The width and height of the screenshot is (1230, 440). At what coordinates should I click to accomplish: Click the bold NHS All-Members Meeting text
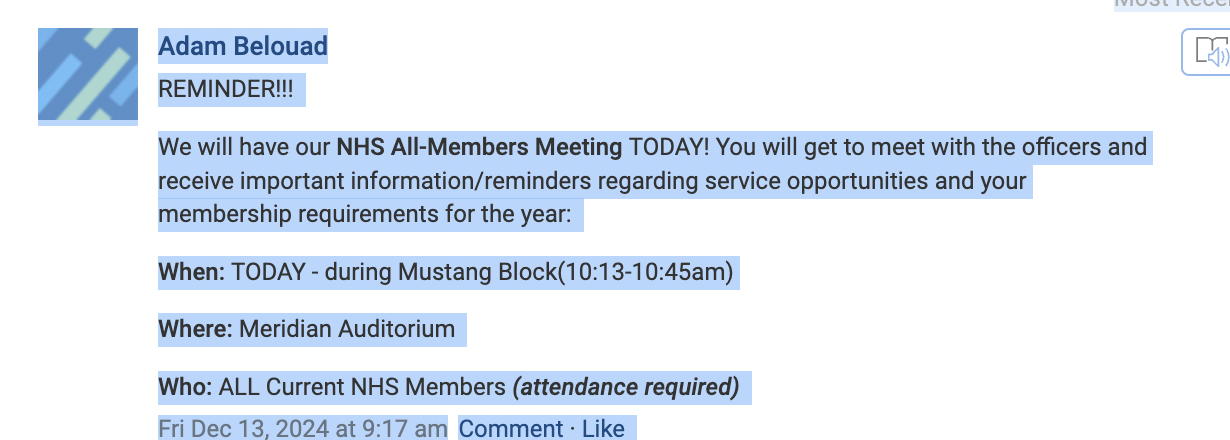pyautogui.click(x=479, y=148)
